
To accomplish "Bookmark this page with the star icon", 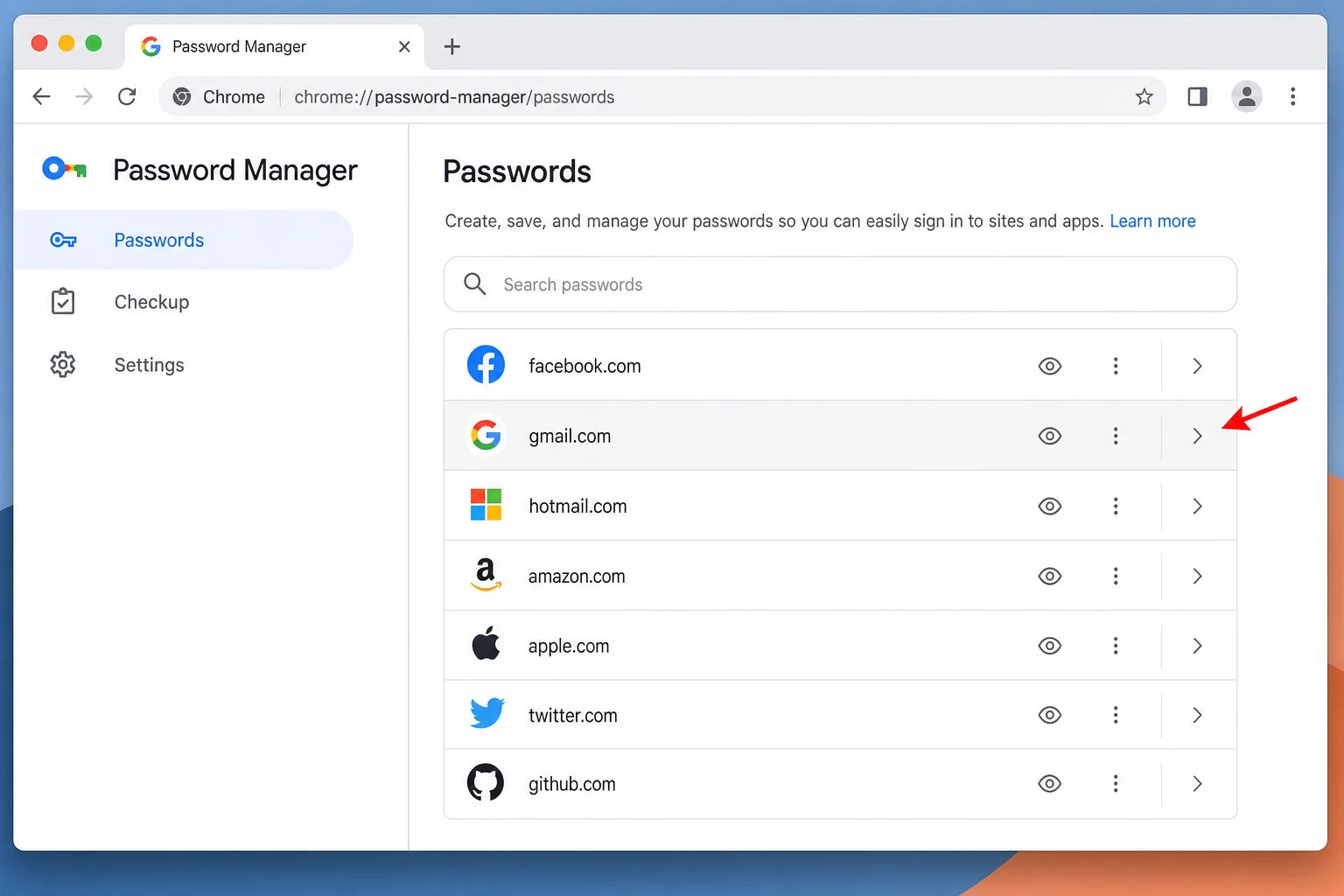I will coord(1144,96).
